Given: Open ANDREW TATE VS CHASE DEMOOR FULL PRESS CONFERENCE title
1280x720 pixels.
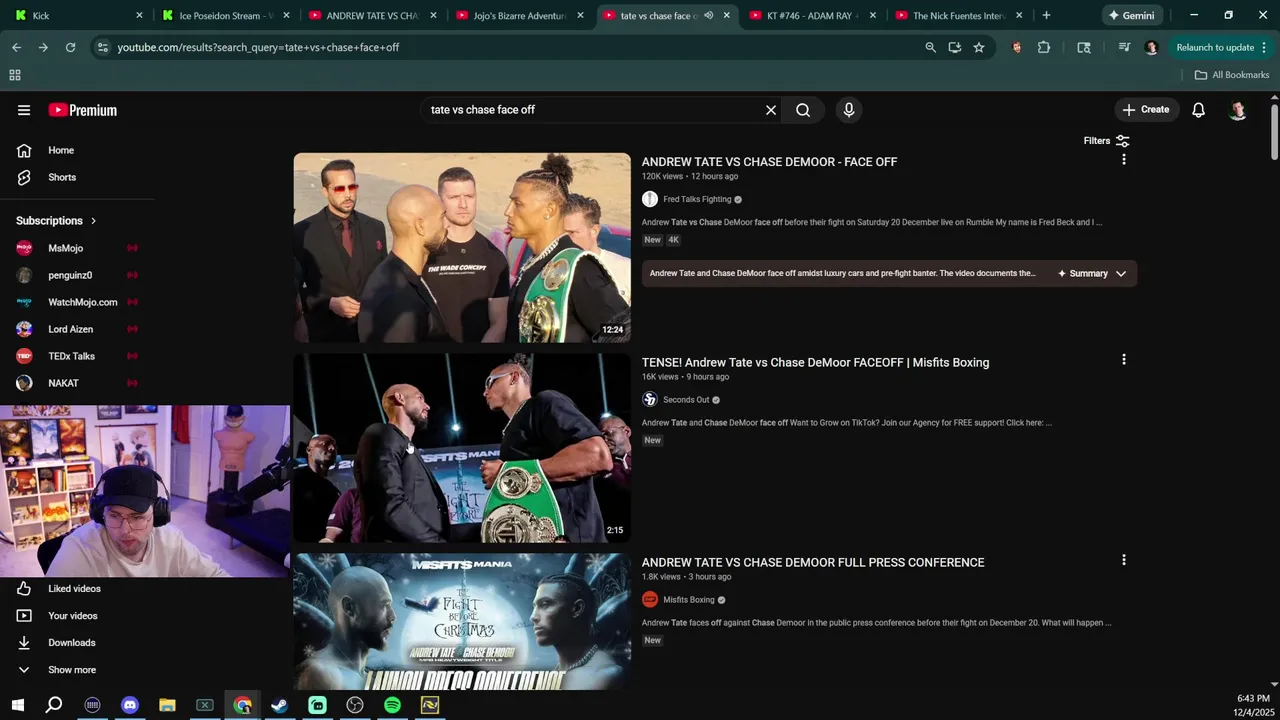Looking at the screenshot, I should pyautogui.click(x=813, y=562).
